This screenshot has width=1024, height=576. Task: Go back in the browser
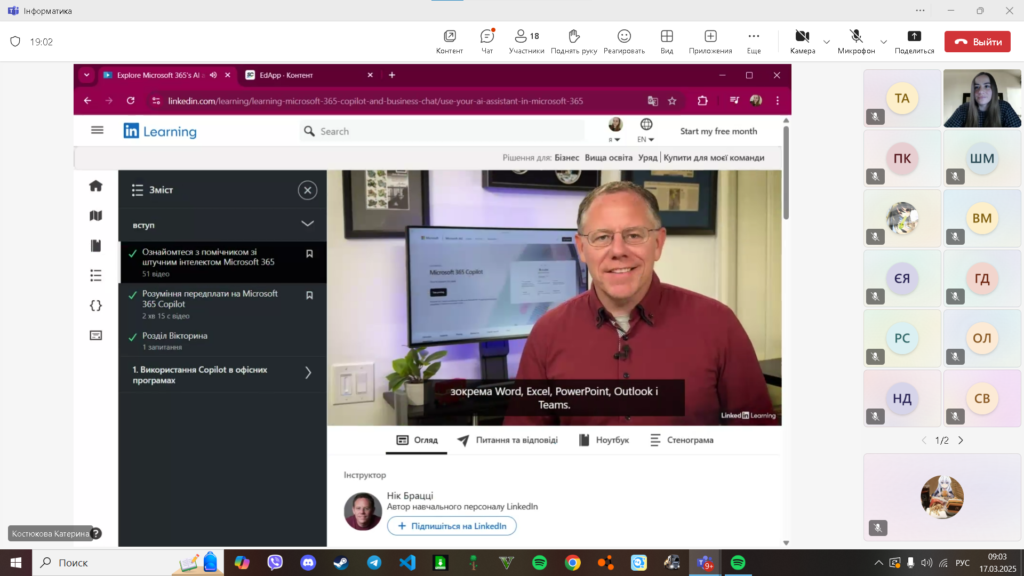[88, 101]
